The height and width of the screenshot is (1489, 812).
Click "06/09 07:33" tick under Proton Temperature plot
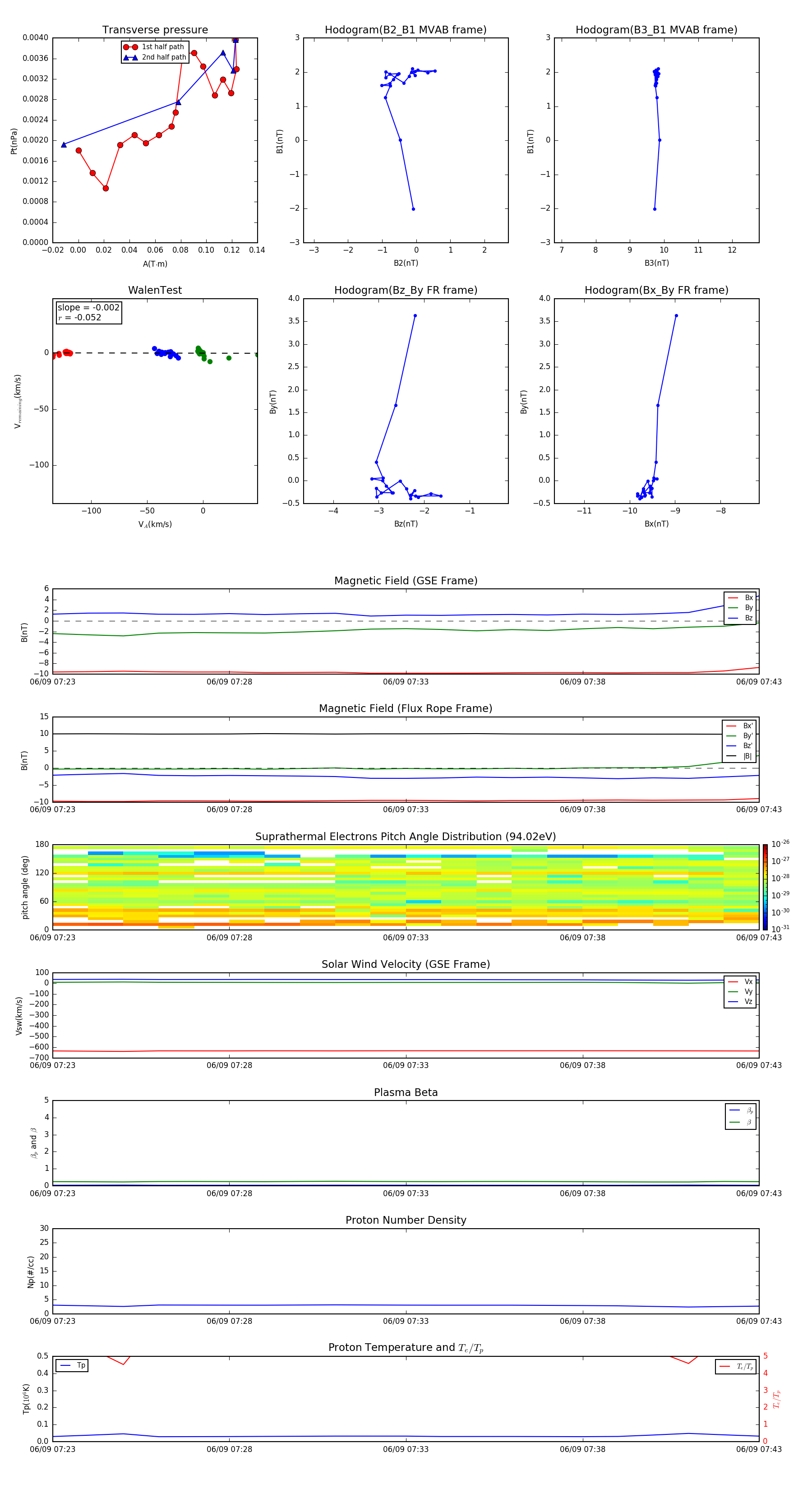(x=406, y=1449)
